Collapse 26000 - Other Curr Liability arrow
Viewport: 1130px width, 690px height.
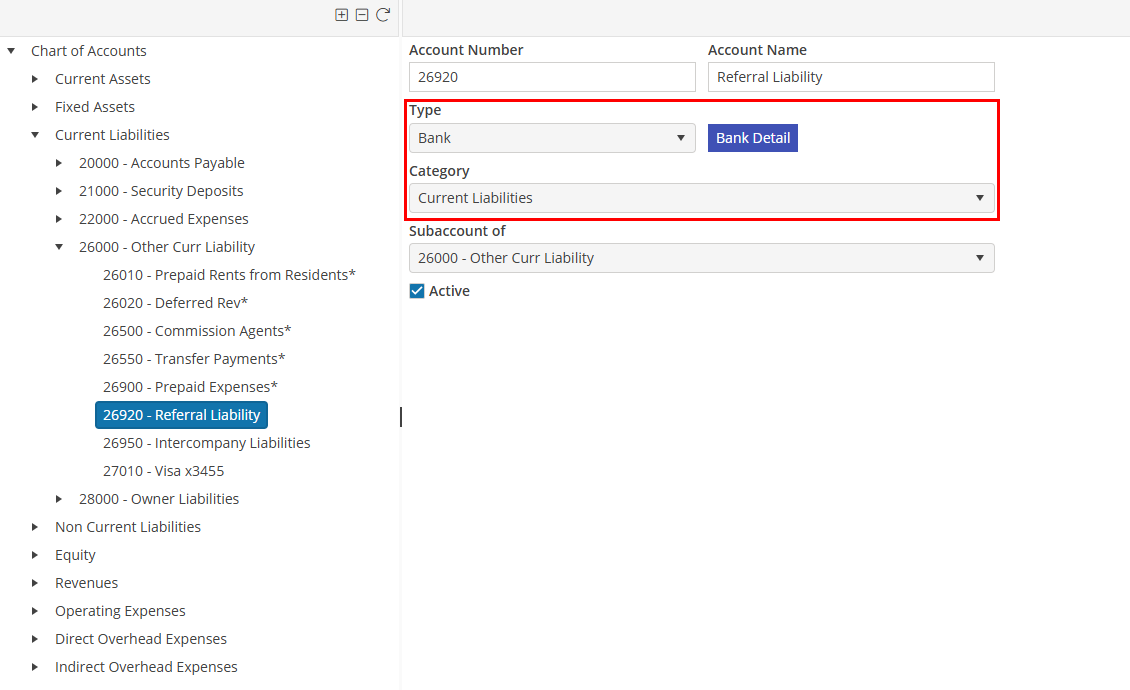[59, 247]
